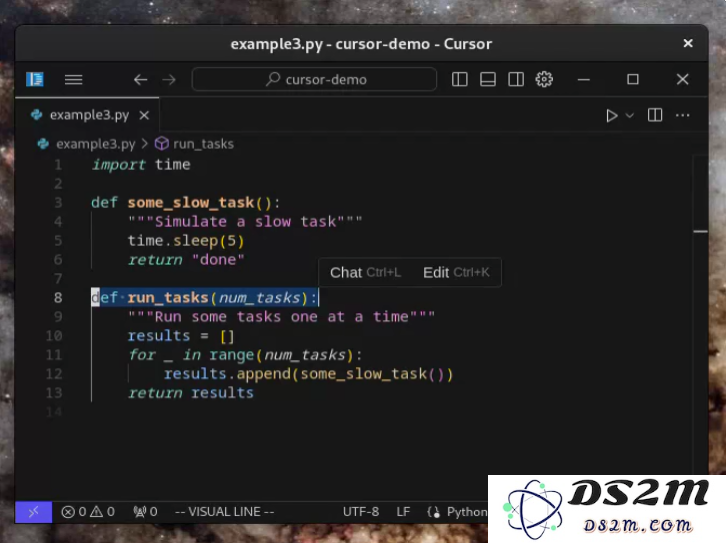726x543 pixels.
Task: Click the ports forwarded status item
Action: coord(145,512)
